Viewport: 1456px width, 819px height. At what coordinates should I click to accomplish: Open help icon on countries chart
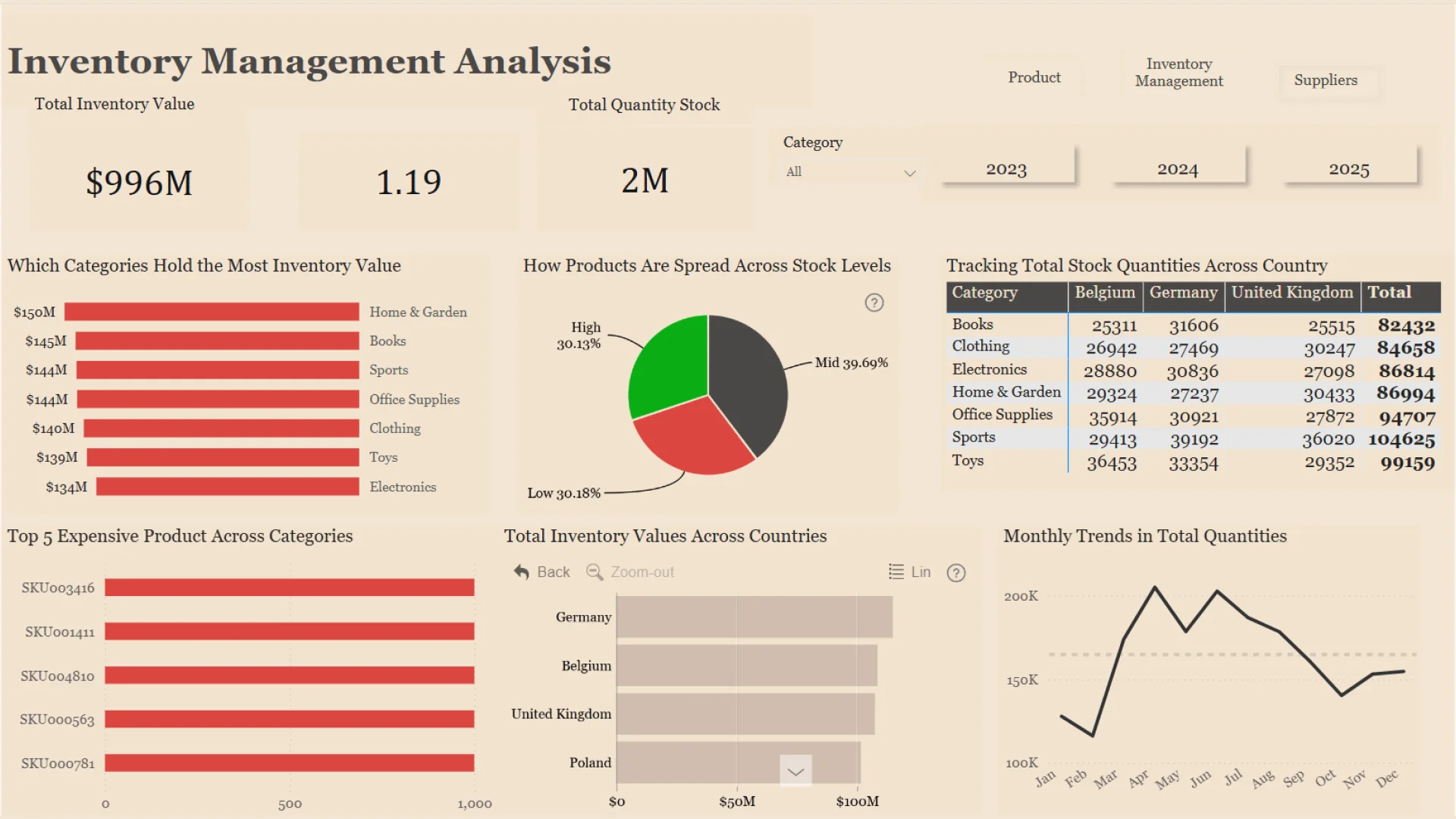956,573
